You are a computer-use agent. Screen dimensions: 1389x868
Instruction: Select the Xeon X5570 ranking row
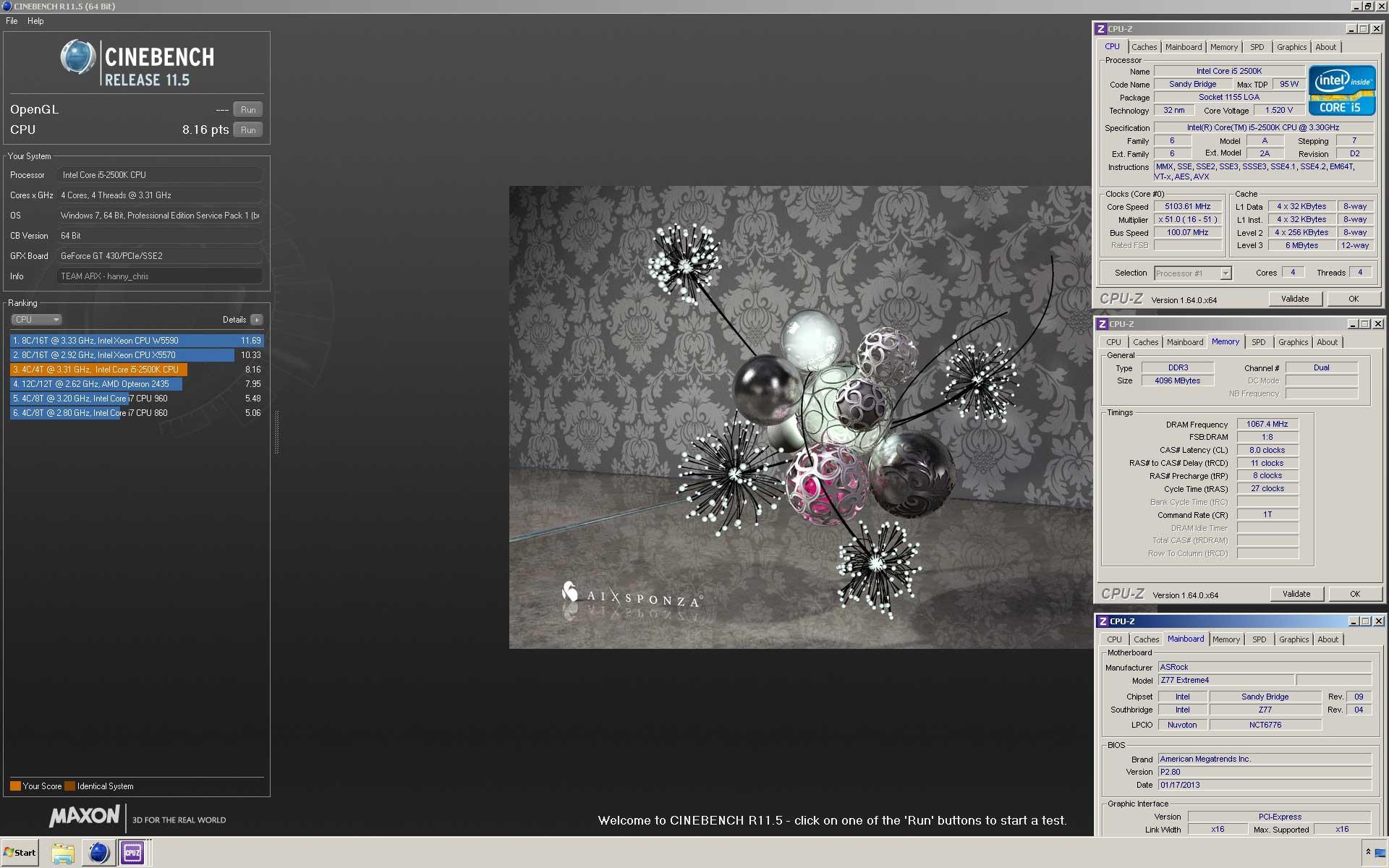[137, 355]
